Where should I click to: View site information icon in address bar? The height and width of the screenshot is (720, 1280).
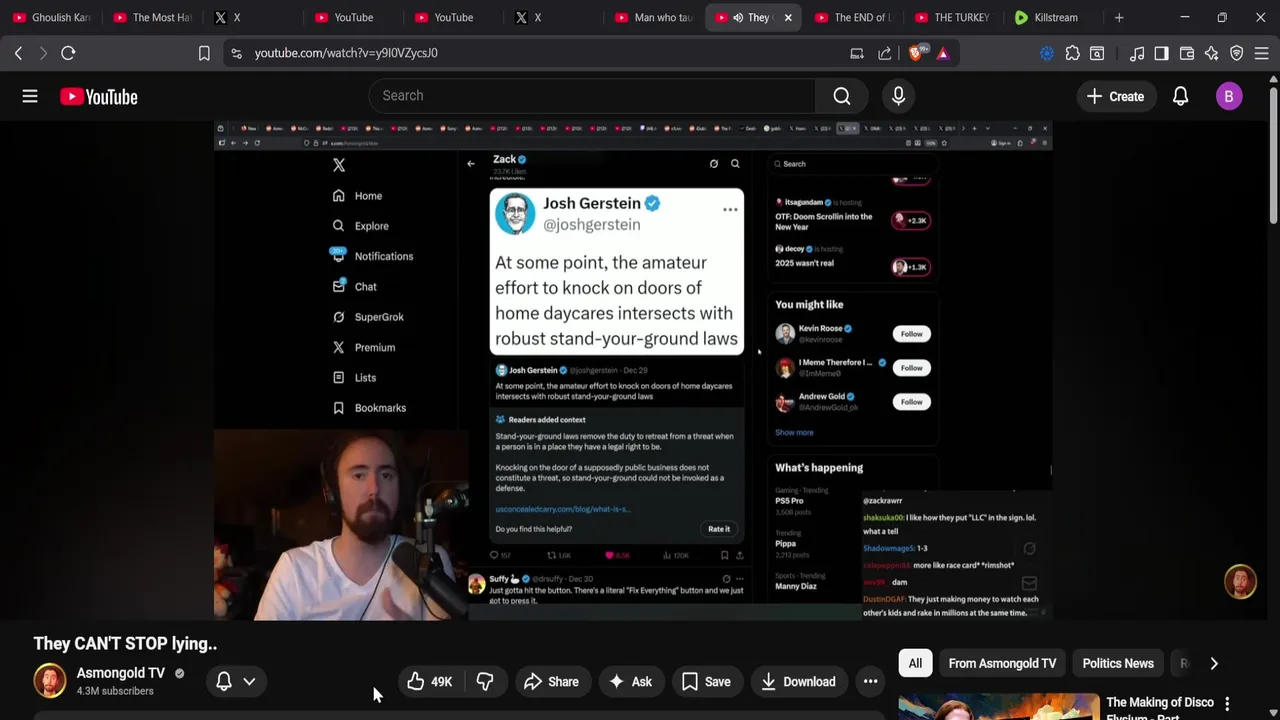click(x=236, y=53)
